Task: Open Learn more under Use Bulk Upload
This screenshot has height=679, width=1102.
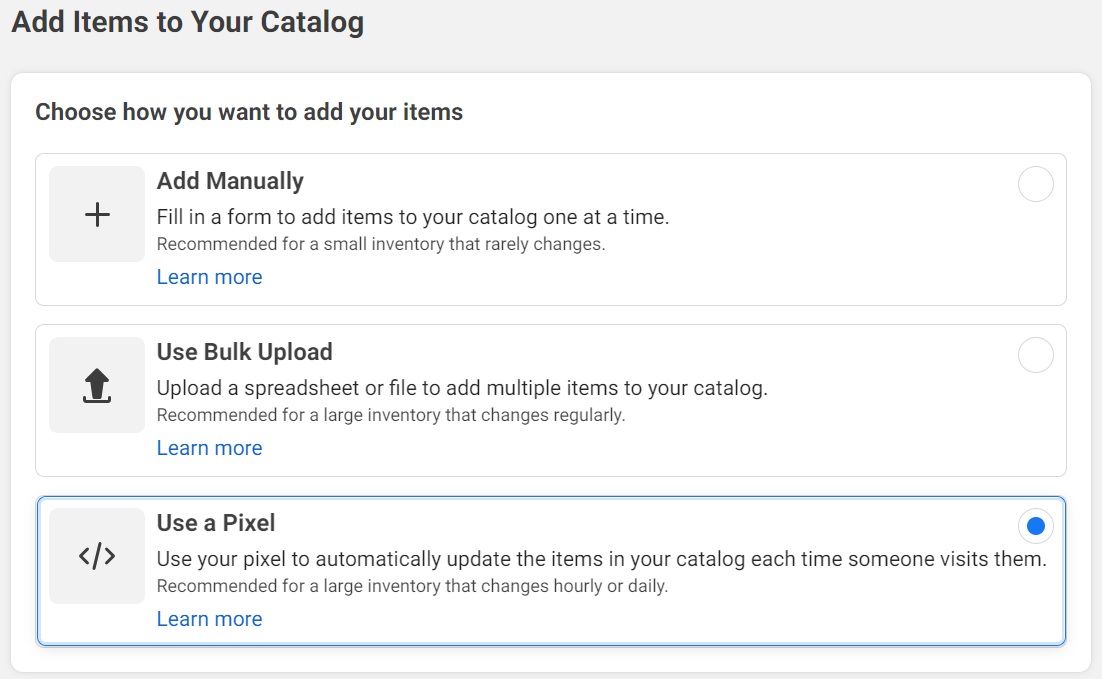Action: coord(209,448)
